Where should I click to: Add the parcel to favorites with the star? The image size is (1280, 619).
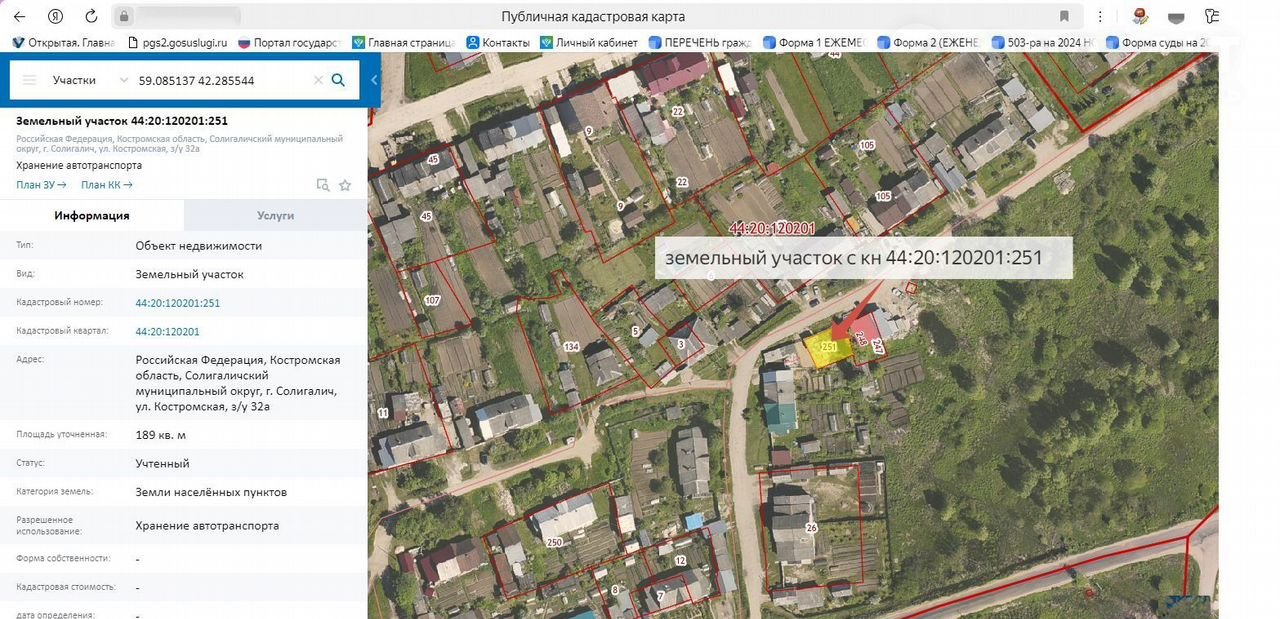pos(345,185)
